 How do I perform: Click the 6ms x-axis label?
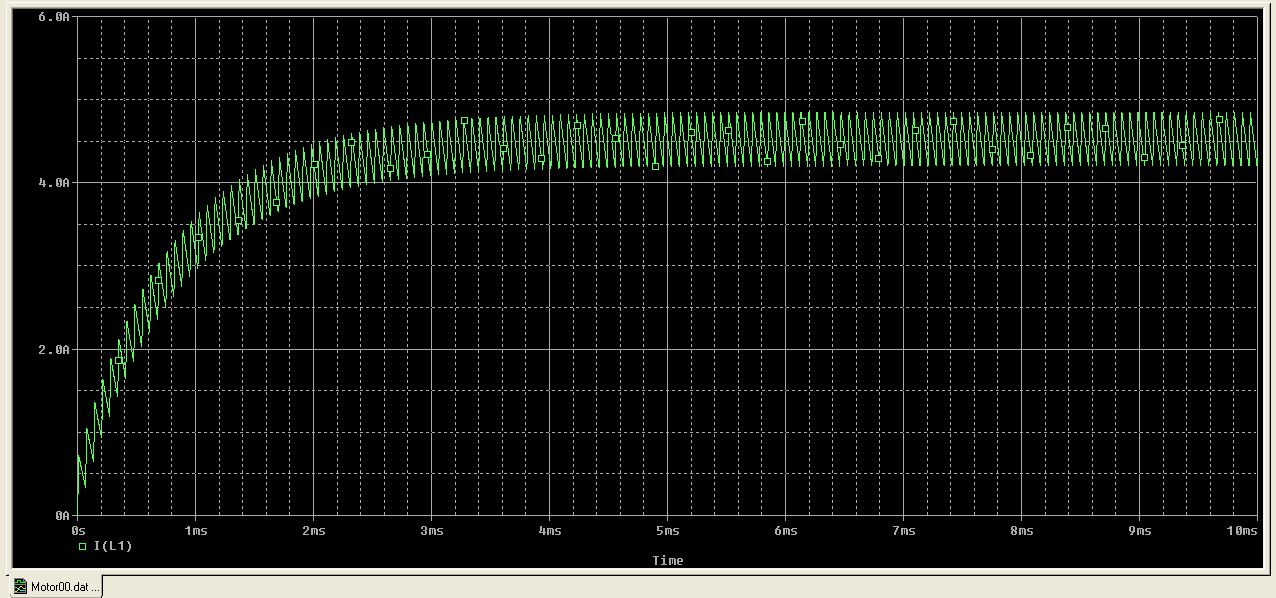(x=785, y=531)
